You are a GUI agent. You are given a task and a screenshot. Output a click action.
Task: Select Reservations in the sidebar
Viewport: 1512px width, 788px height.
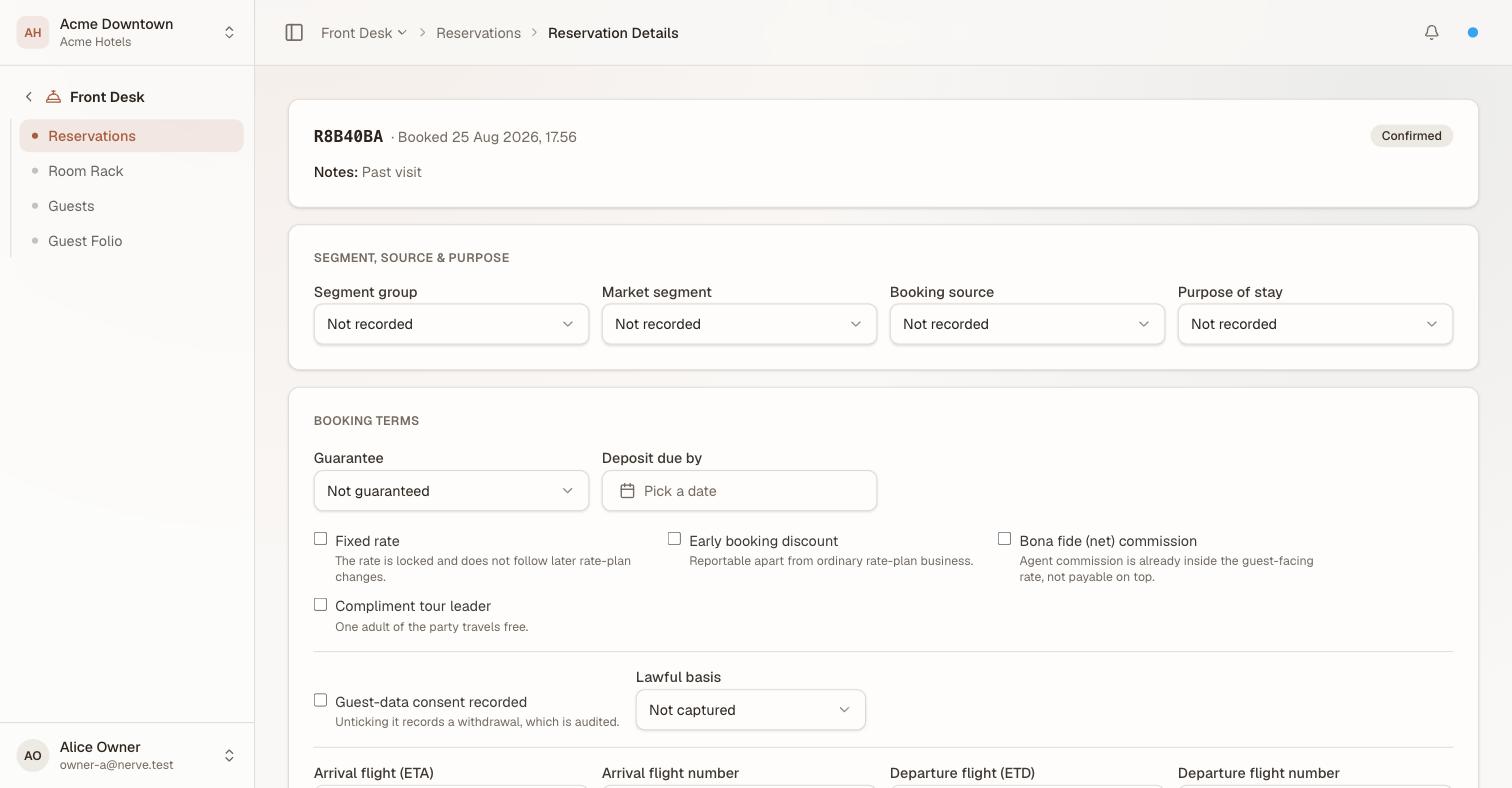[131, 136]
